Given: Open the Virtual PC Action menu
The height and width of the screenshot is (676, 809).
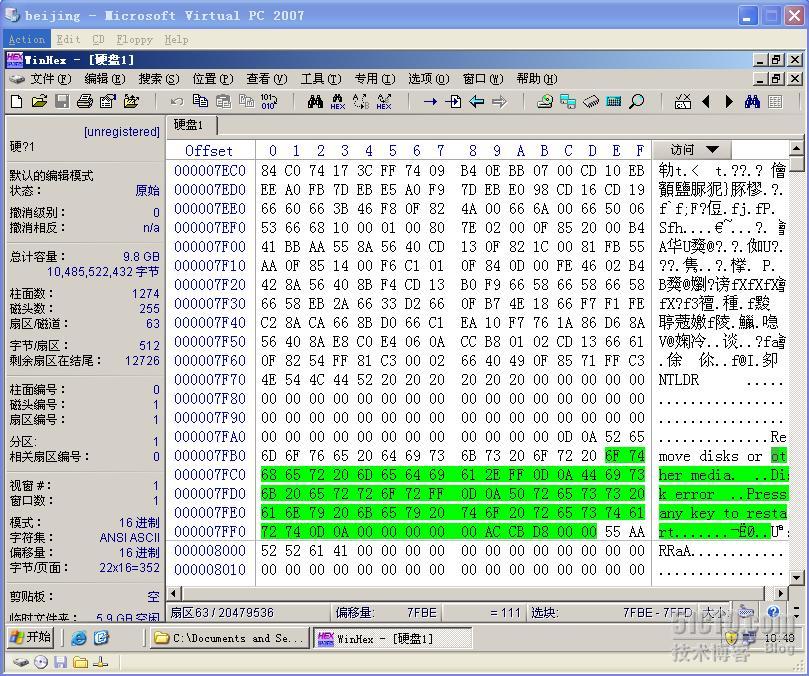Looking at the screenshot, I should [27, 39].
